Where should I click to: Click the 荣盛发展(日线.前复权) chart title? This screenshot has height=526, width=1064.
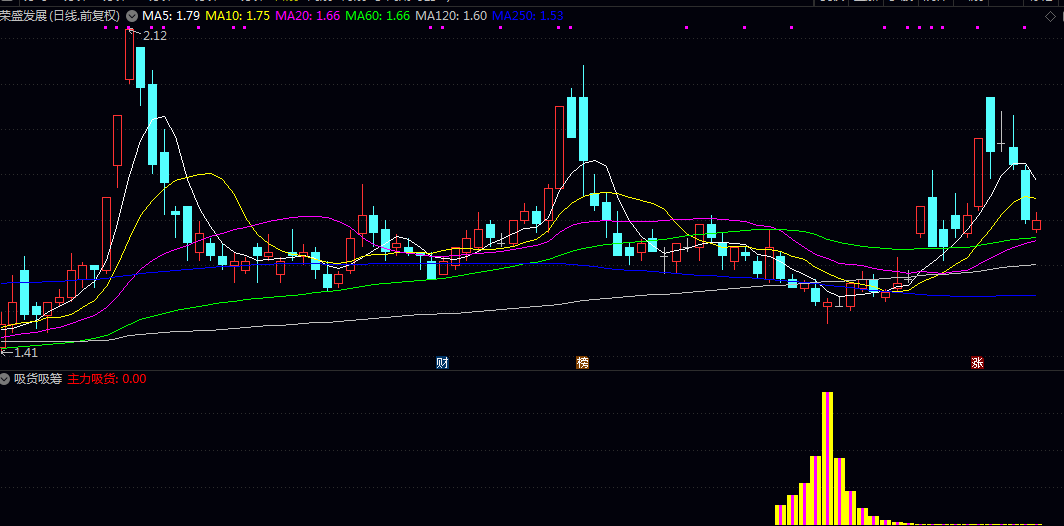tap(61, 16)
